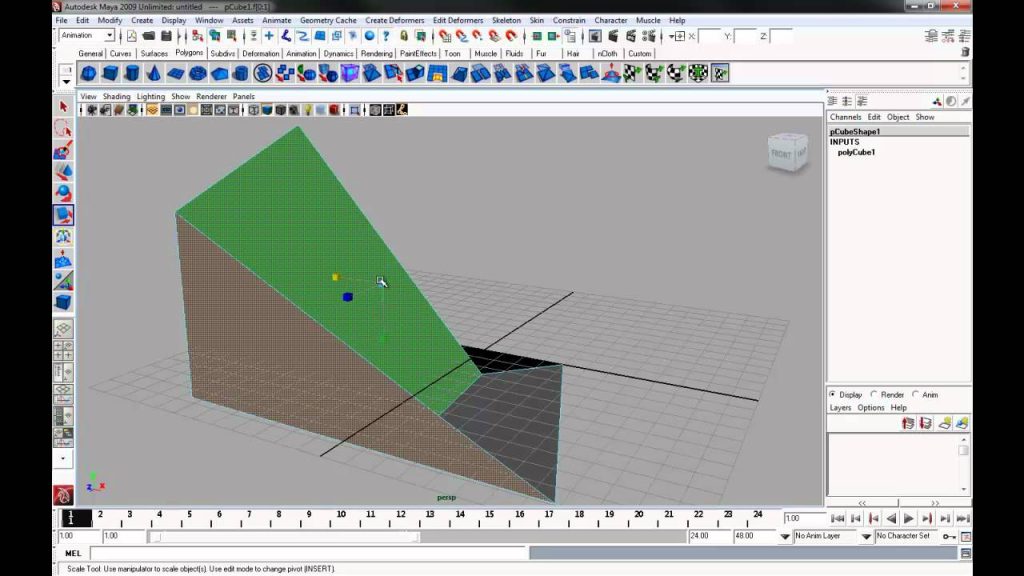This screenshot has width=1024, height=576.
Task: Click the shelf trash can icon
Action: 965,52
